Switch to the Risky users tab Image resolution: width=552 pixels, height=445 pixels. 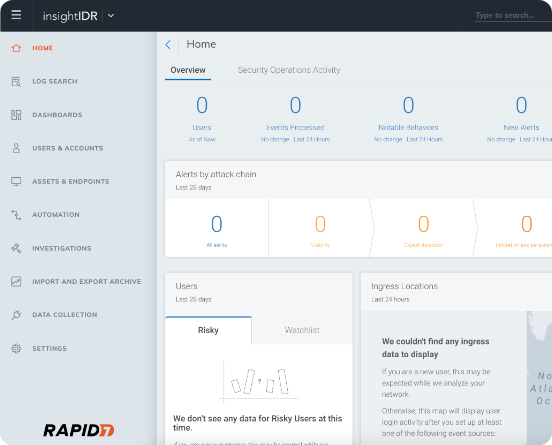pyautogui.click(x=208, y=330)
